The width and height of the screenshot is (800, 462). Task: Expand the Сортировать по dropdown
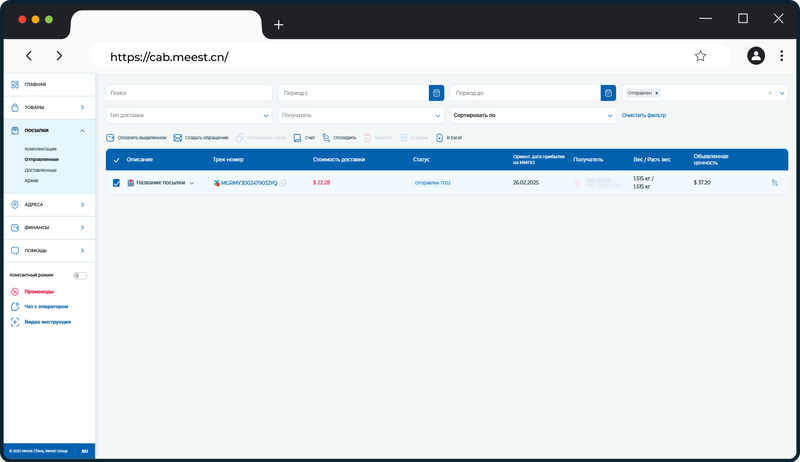pyautogui.click(x=533, y=115)
